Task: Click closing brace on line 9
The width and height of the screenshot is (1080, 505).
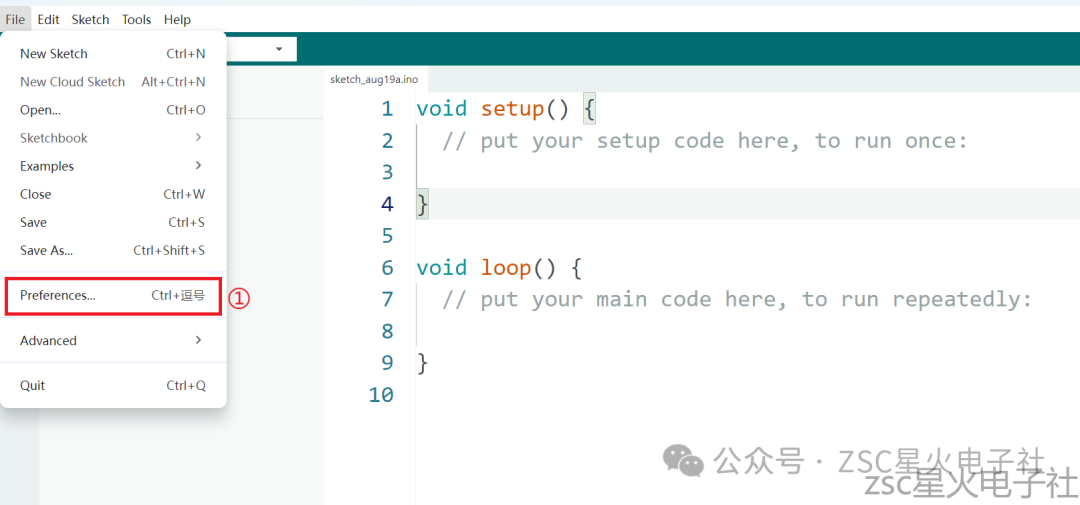Action: click(422, 363)
